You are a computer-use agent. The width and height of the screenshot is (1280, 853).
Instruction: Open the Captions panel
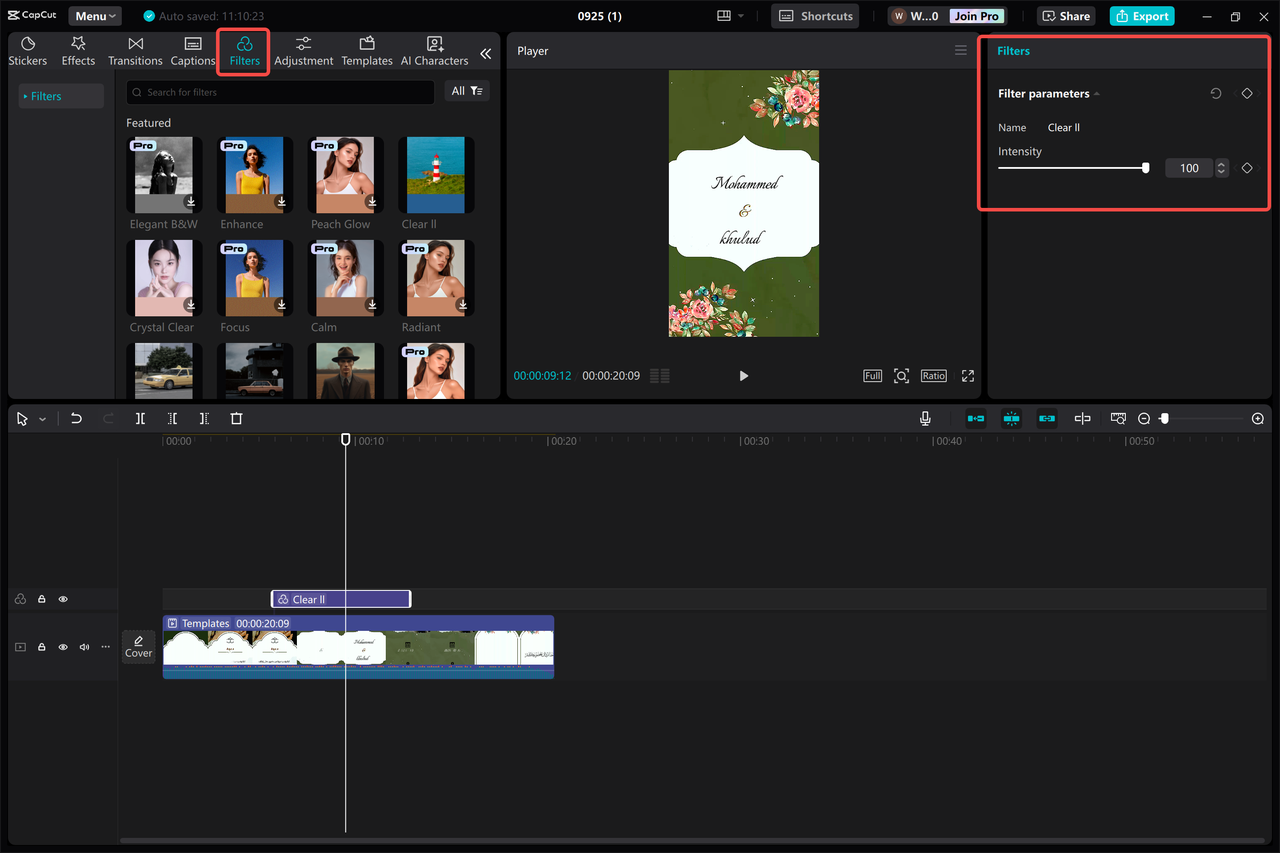pyautogui.click(x=192, y=50)
